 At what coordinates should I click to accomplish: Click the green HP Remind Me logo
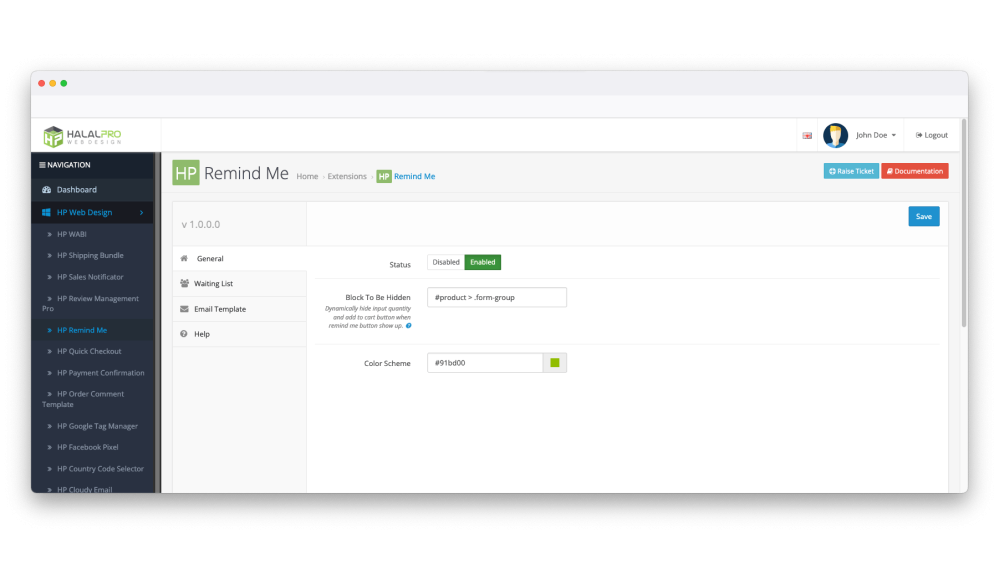click(186, 172)
